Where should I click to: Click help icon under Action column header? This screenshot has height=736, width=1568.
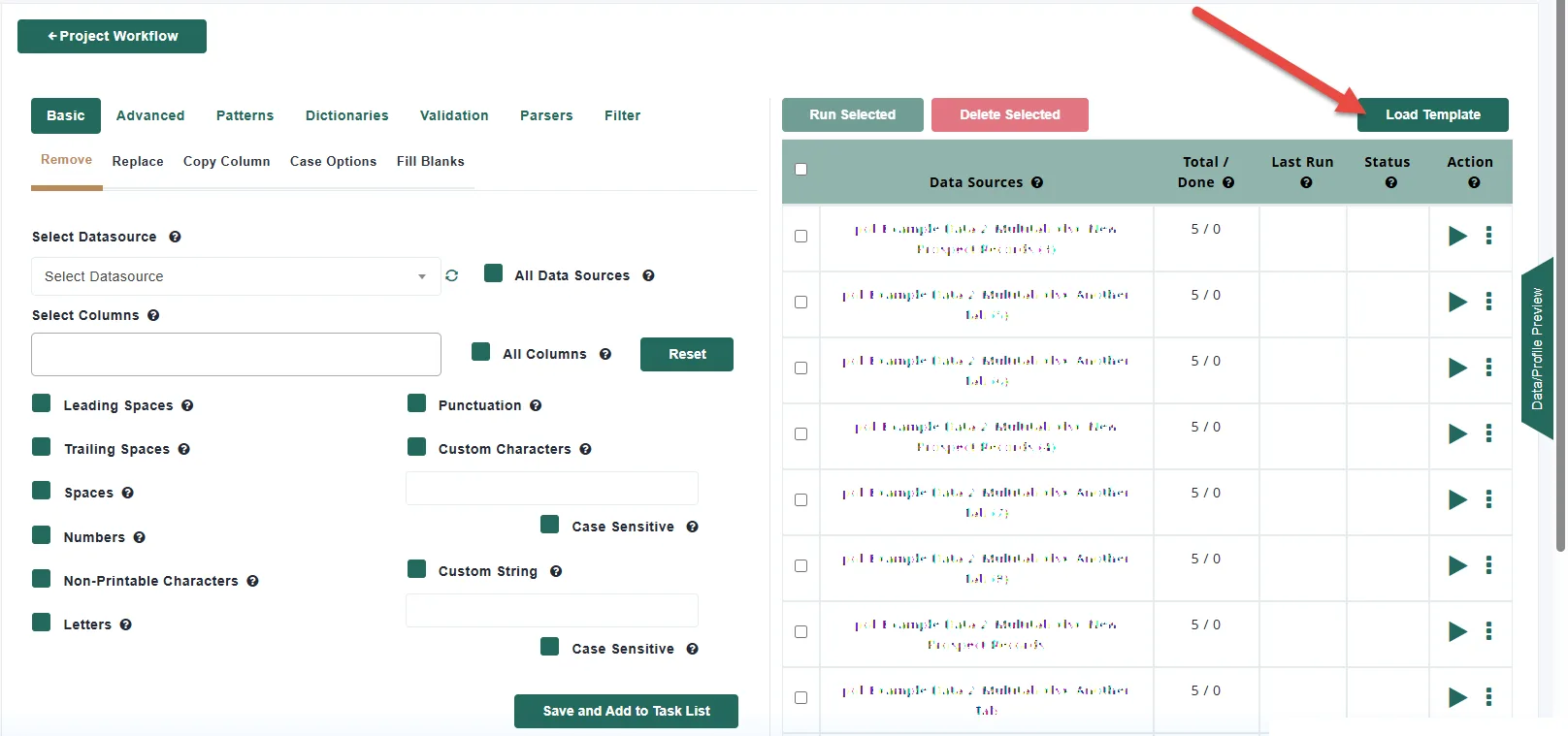1475,182
